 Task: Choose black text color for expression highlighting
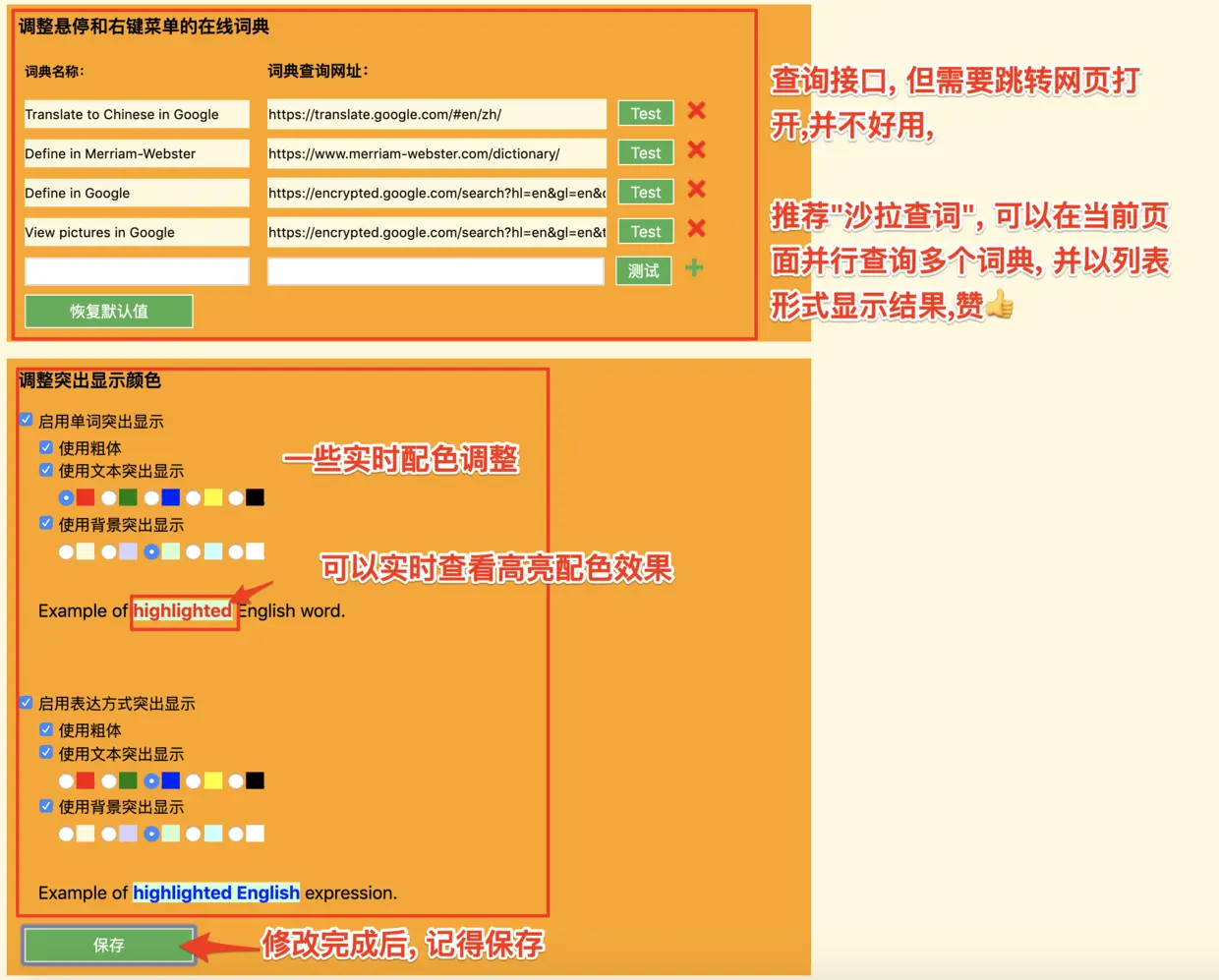[236, 781]
